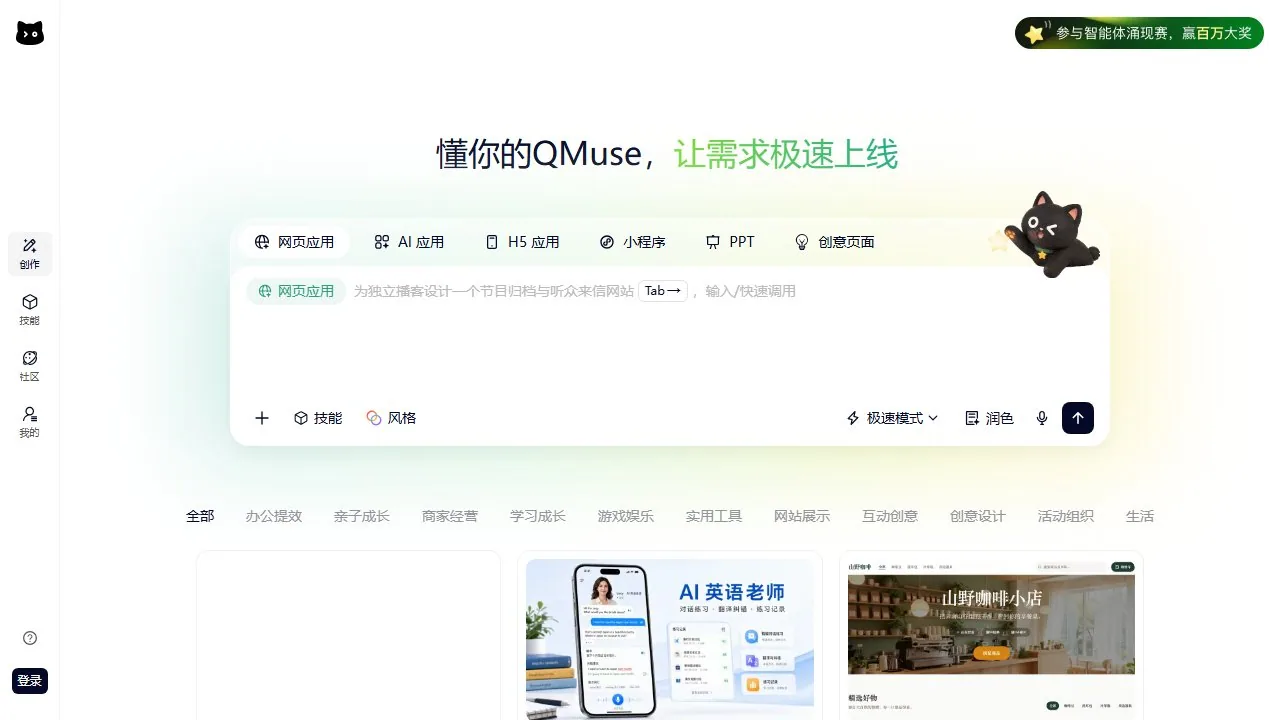Open the 创作 section in sidebar
The image size is (1280, 720).
coord(30,254)
